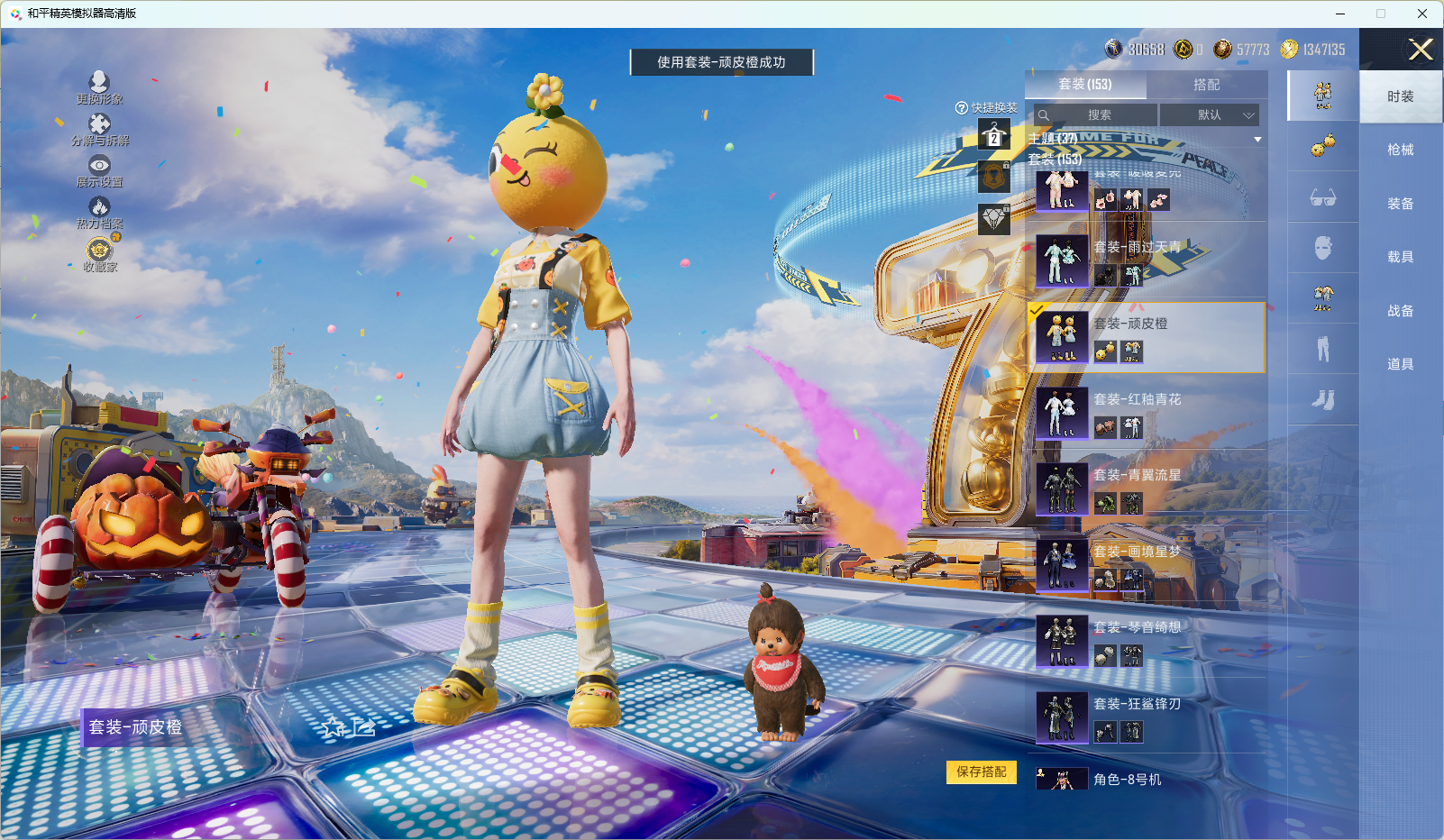Open 热力档案 flame icon
The height and width of the screenshot is (840, 1444).
pos(99,213)
